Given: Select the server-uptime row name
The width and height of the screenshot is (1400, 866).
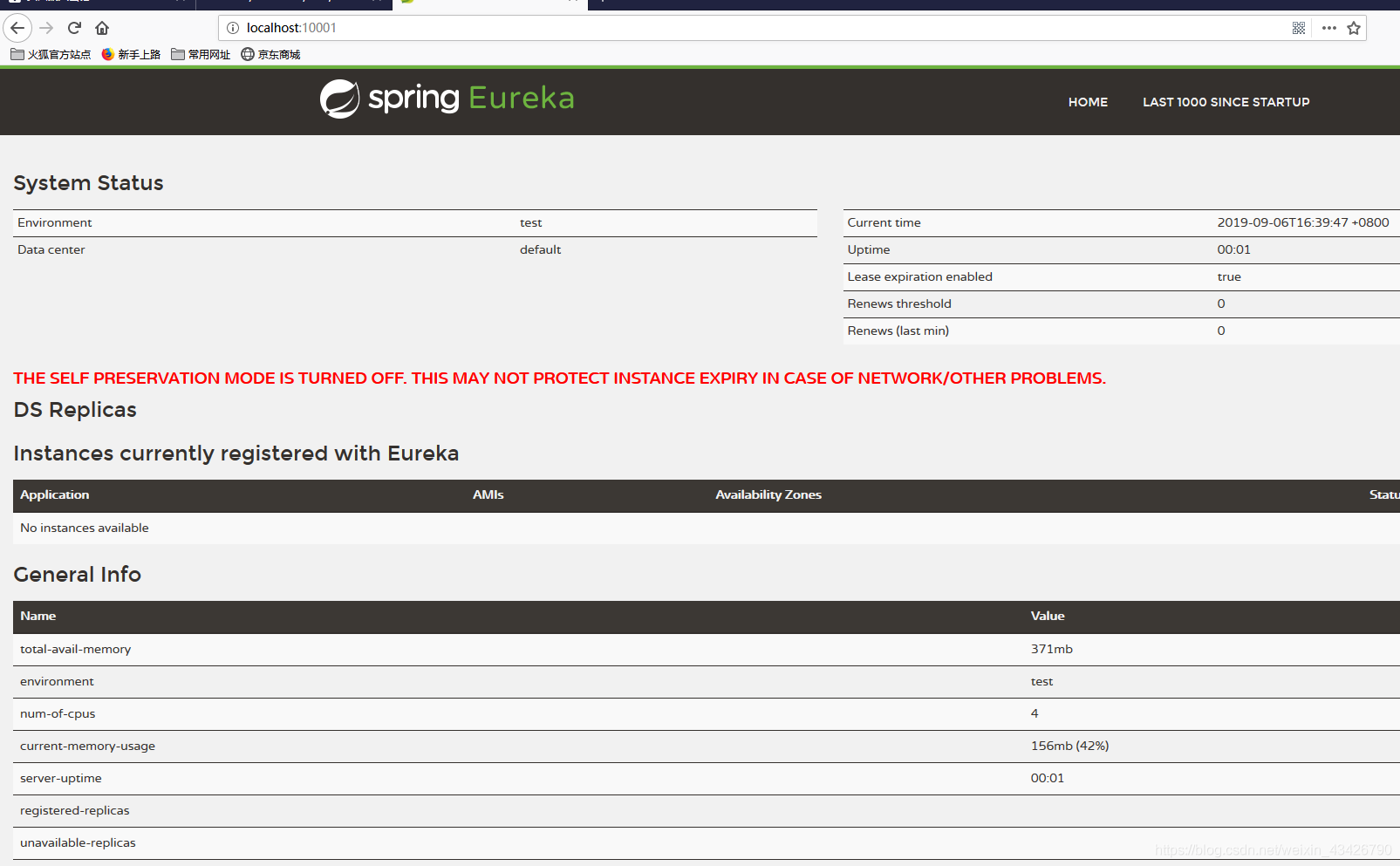Looking at the screenshot, I should click(x=60, y=778).
